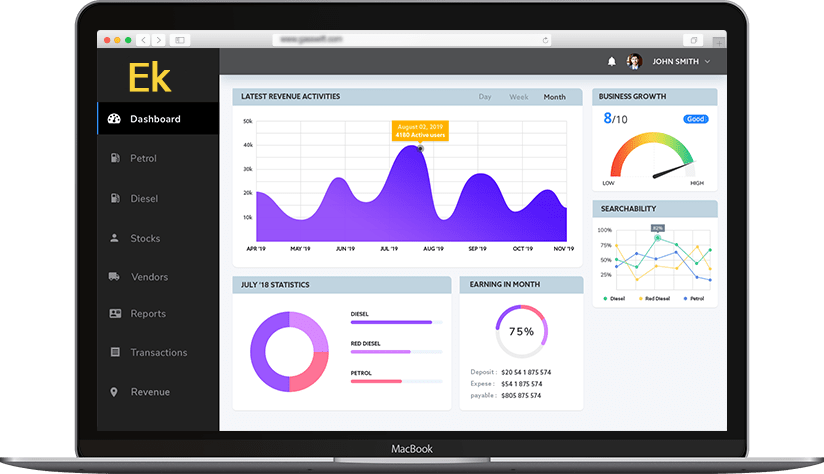
Task: Switch the revenue chart to Week view
Action: (518, 97)
